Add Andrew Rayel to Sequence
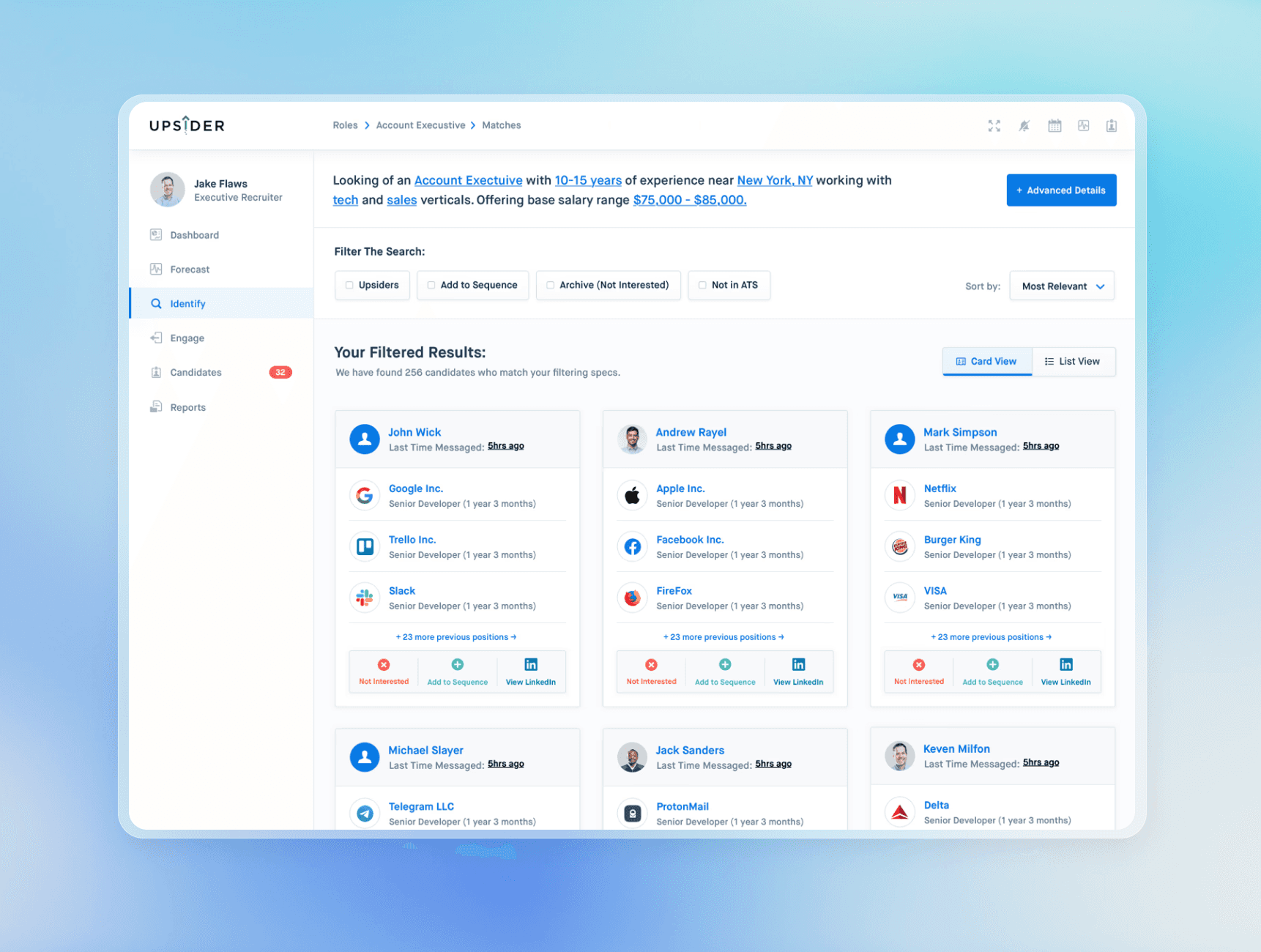The width and height of the screenshot is (1261, 952). click(x=725, y=672)
